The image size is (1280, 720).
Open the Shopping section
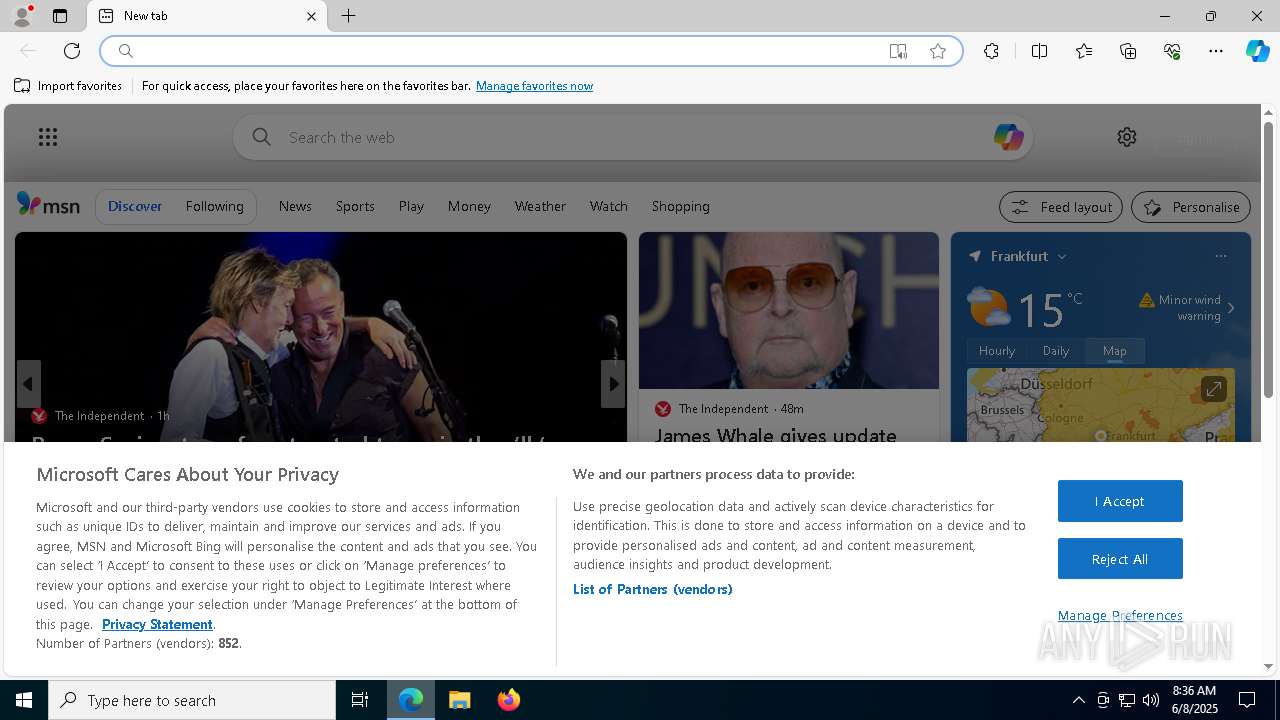(680, 206)
